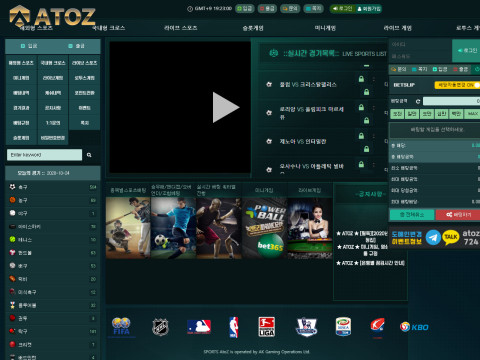Open the Serie A league logo
480x360 pixels.
click(343, 326)
